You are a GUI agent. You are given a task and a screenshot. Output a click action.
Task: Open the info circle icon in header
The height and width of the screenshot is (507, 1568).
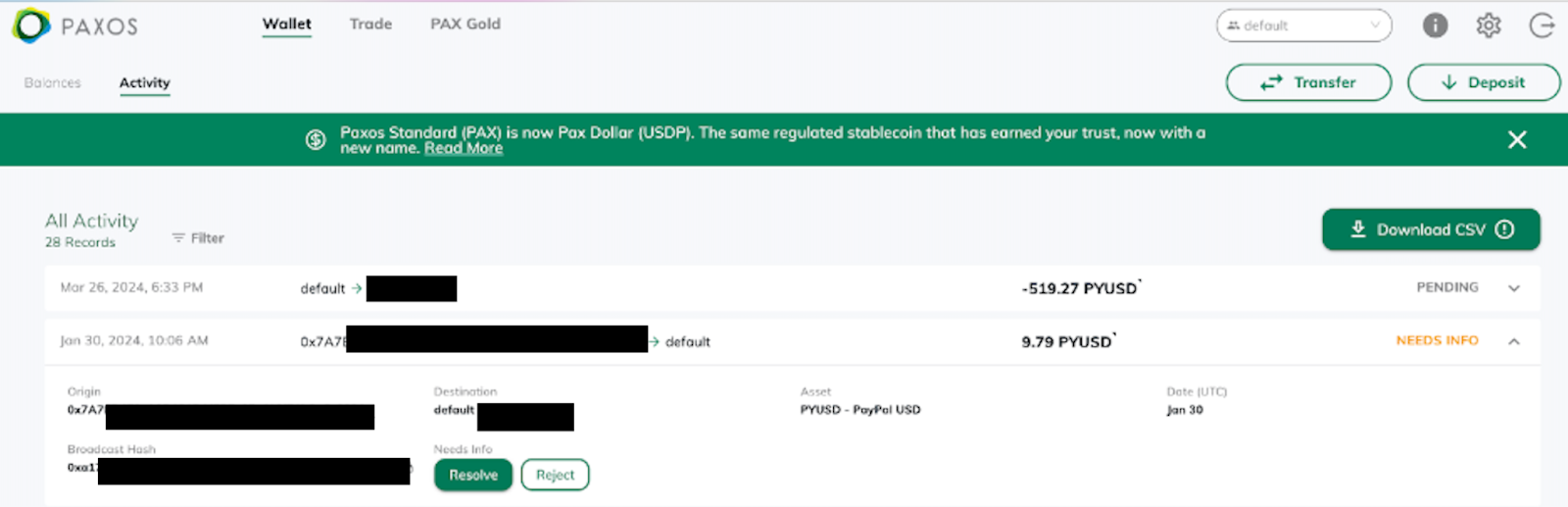(x=1435, y=25)
